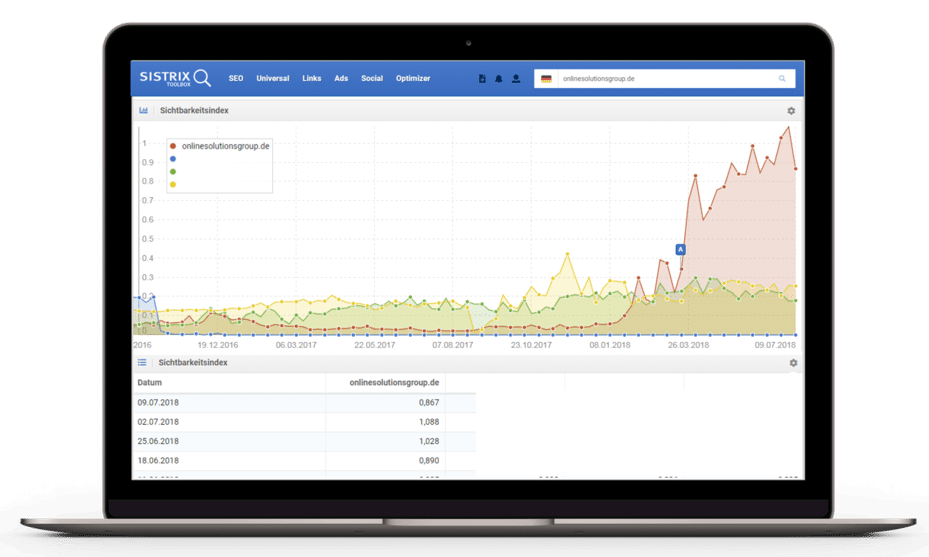Click the Datum column header
Viewport: 929px width, 557px height.
tap(149, 383)
